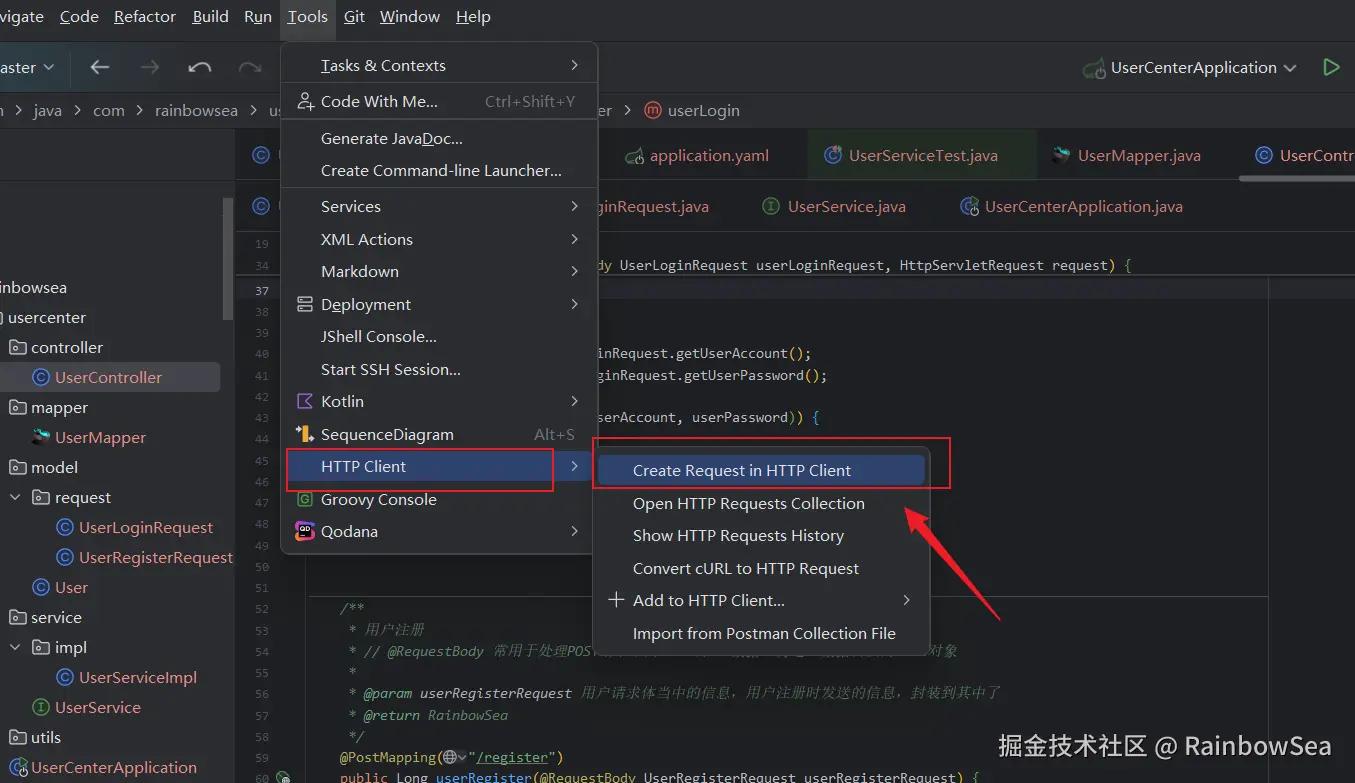Open the Window menu
Image resolution: width=1355 pixels, height=783 pixels.
(410, 17)
